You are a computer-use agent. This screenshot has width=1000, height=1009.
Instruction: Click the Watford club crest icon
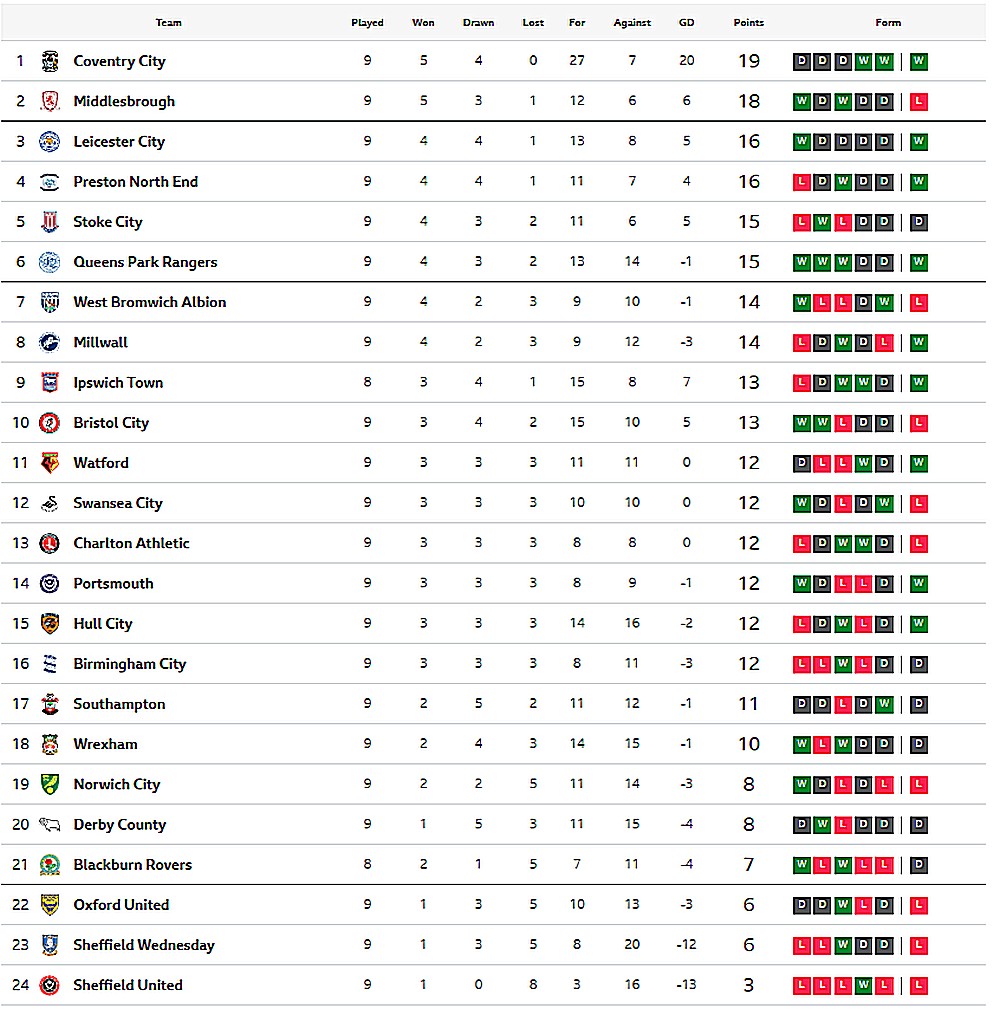click(50, 463)
